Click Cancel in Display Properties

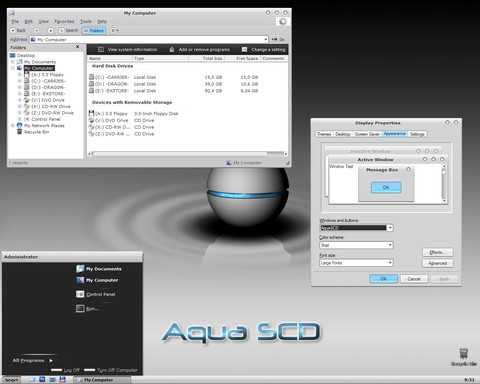pyautogui.click(x=414, y=279)
